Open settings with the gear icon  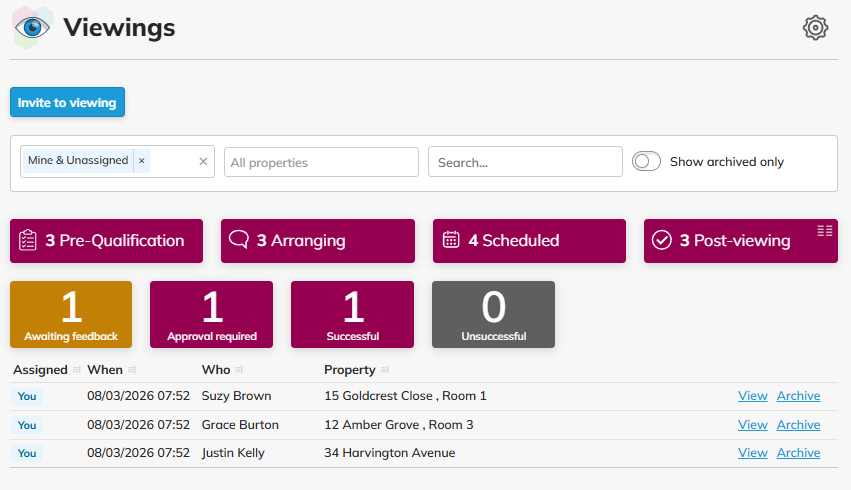(816, 28)
